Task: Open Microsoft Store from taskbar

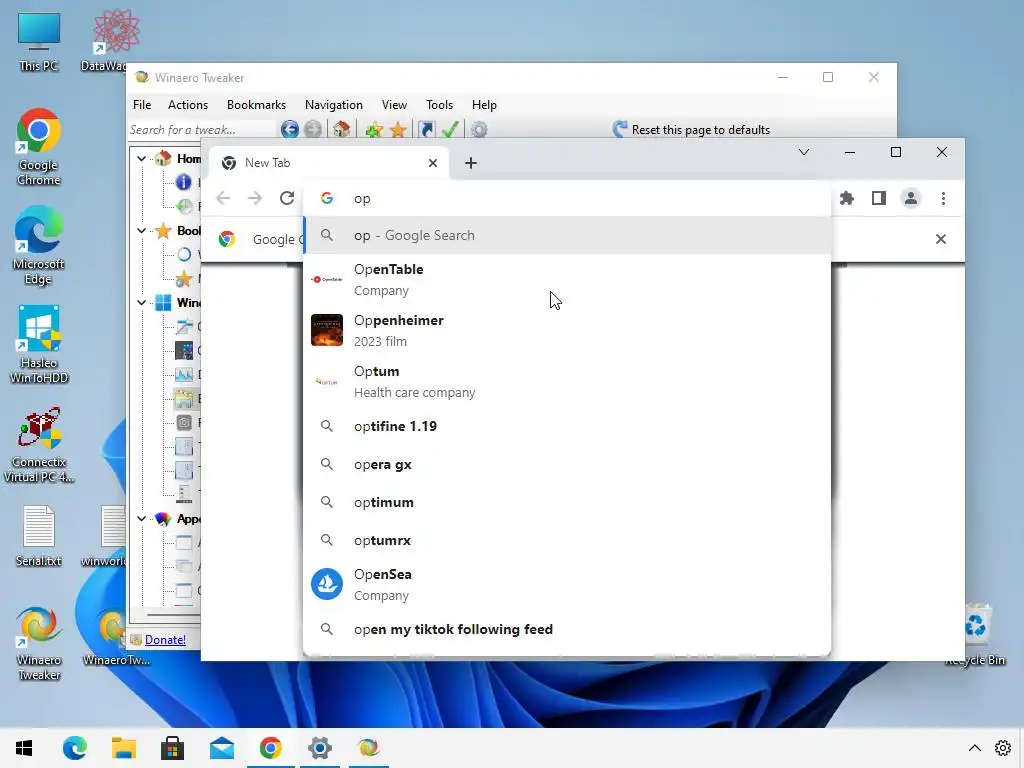Action: click(172, 748)
